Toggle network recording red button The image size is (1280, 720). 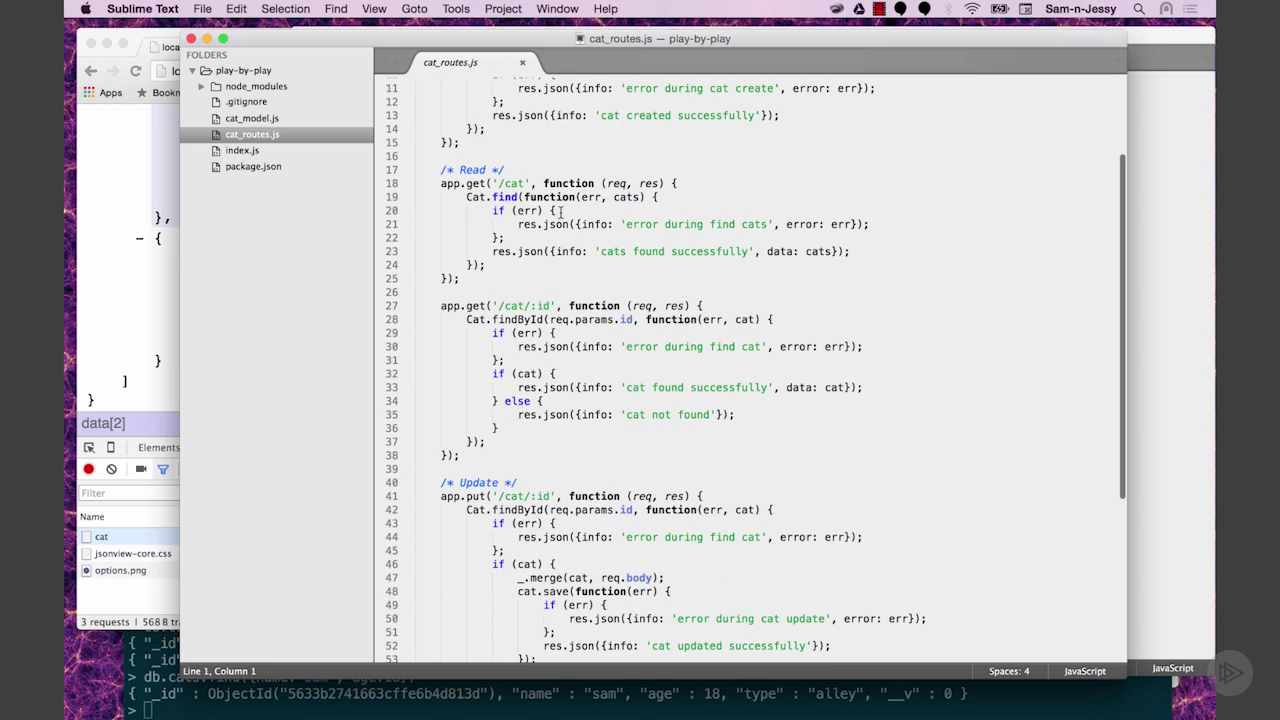(x=88, y=469)
